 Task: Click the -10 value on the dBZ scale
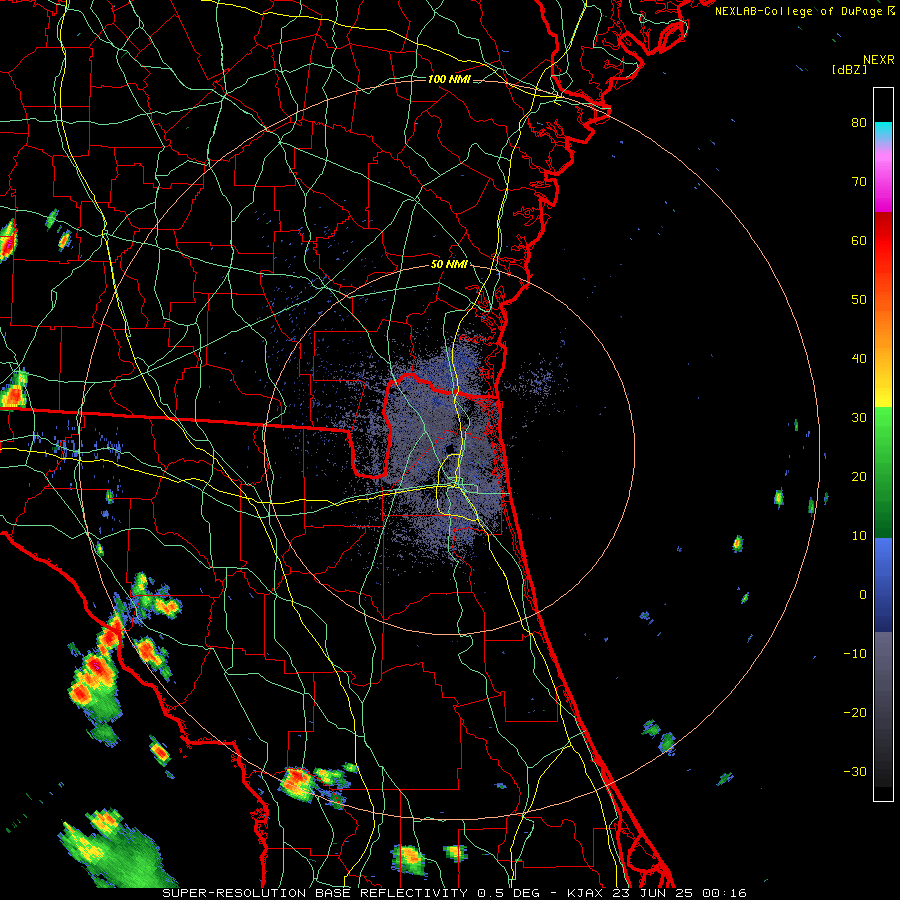855,654
